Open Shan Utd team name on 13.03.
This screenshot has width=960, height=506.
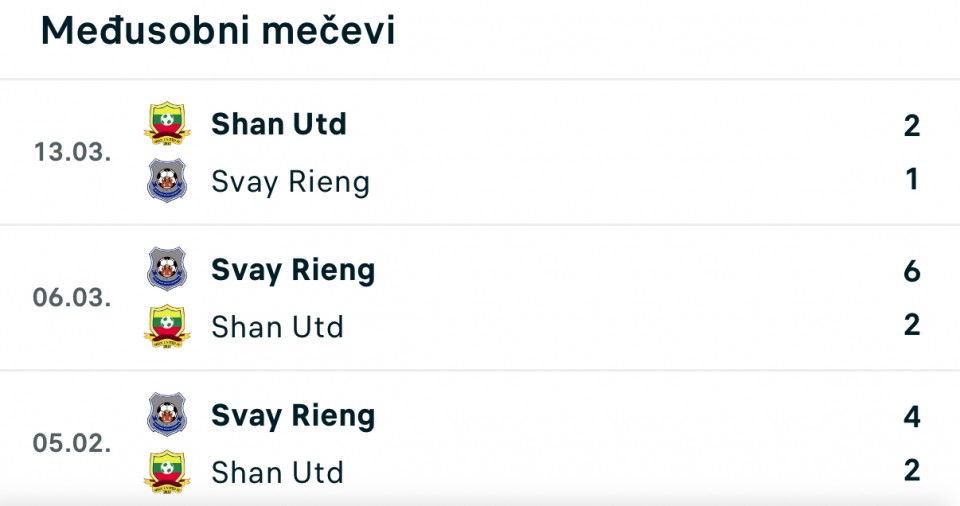(x=279, y=124)
